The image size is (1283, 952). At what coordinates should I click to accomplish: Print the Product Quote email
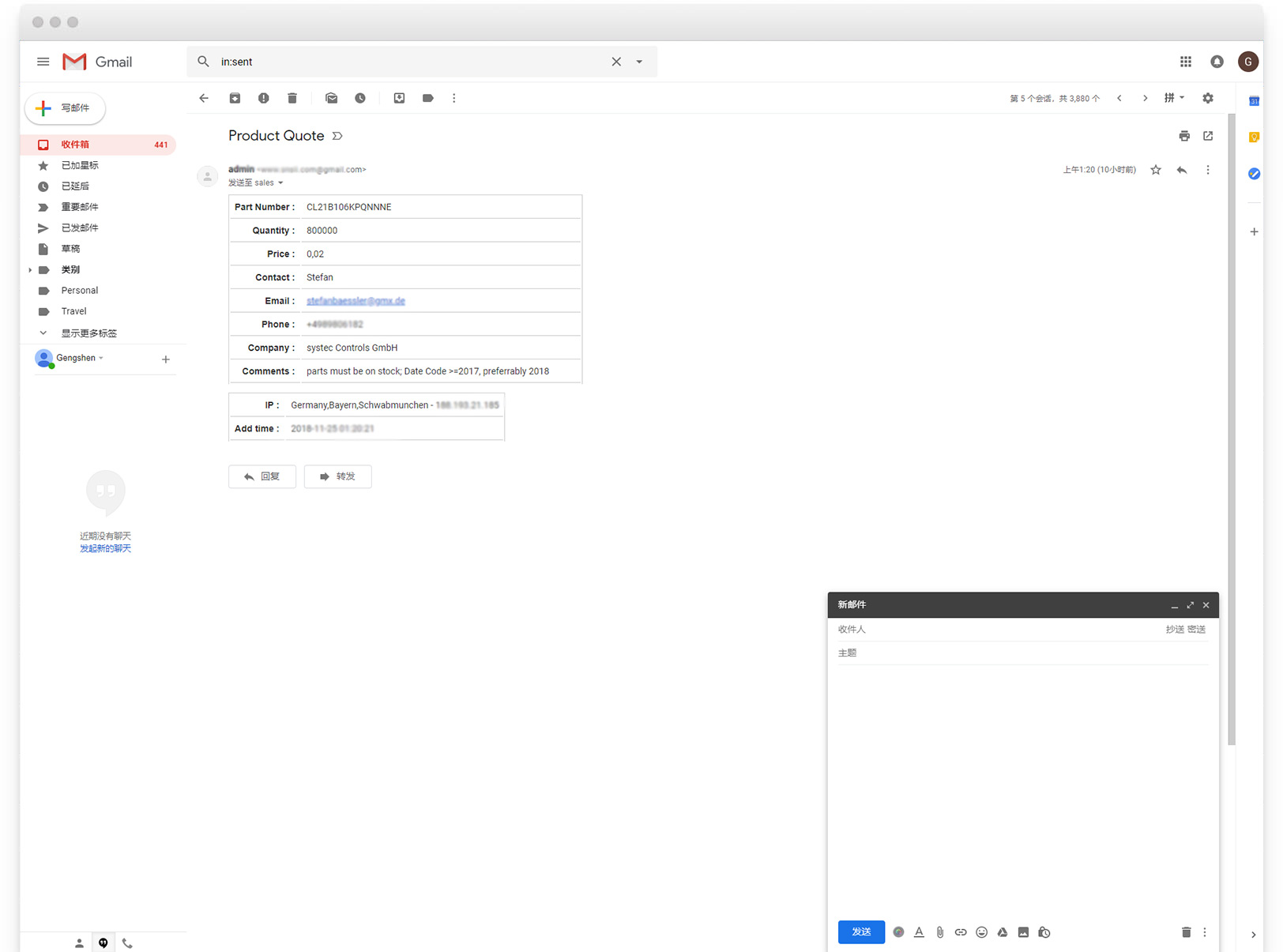coord(1183,136)
